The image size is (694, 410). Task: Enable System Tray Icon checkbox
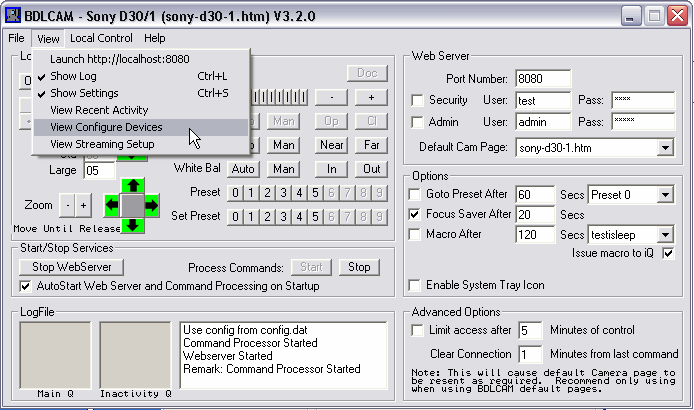pos(414,285)
